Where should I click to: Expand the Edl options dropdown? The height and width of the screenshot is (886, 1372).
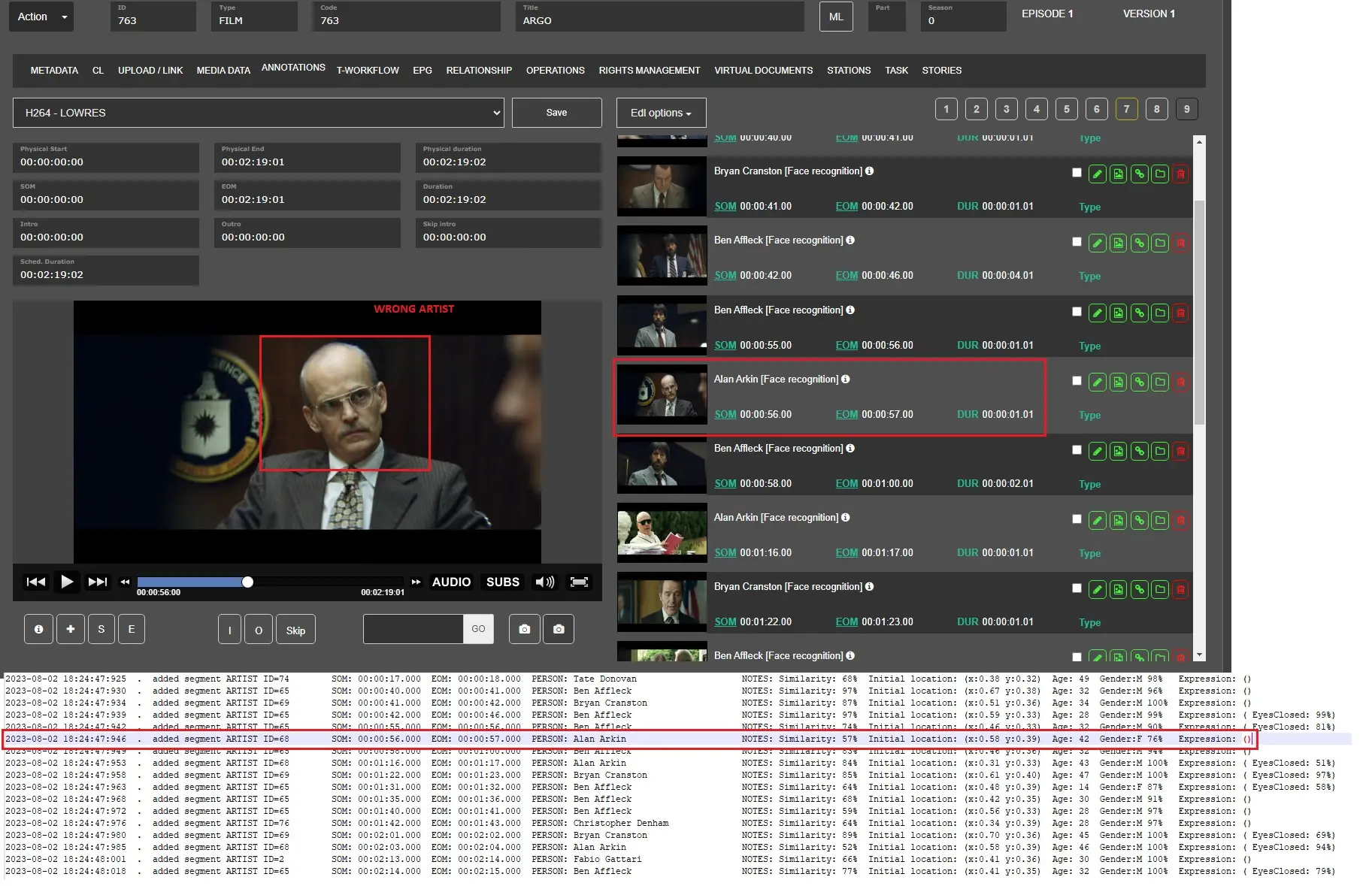tap(661, 113)
